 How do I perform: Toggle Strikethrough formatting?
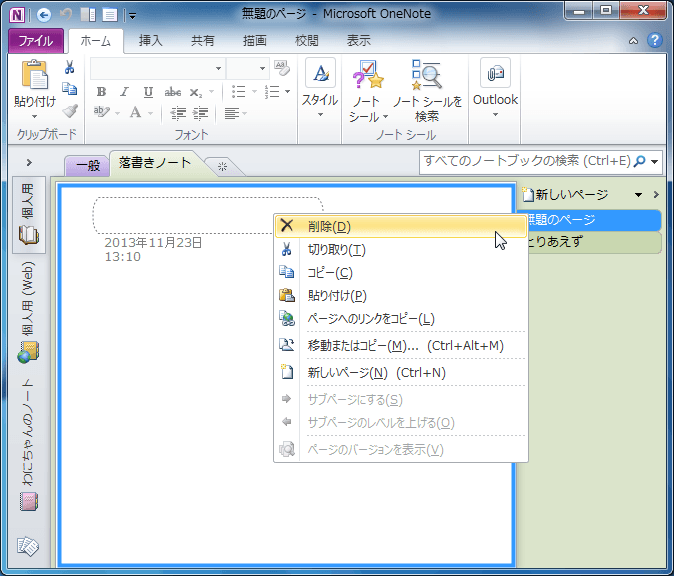coord(172,92)
